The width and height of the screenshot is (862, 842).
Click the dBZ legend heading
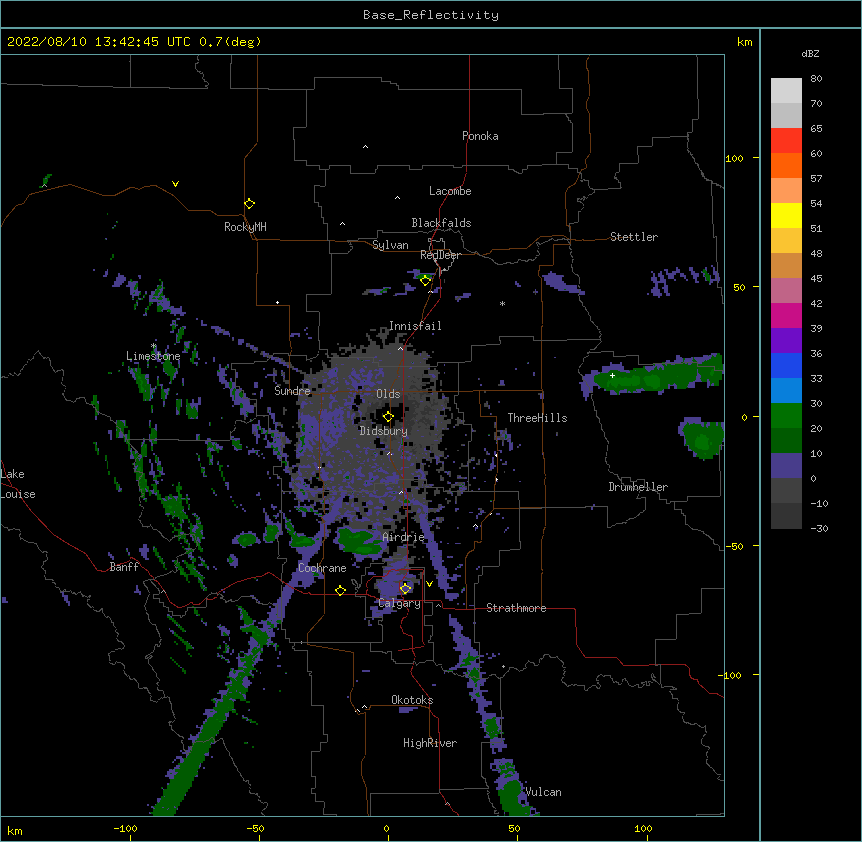coord(810,54)
